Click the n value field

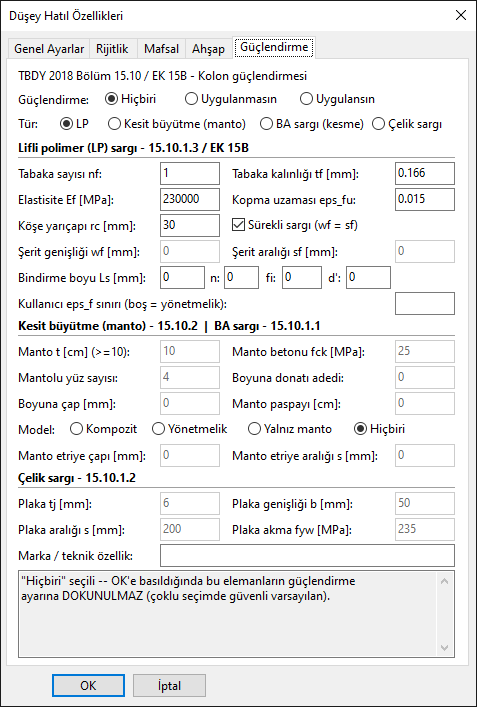pyautogui.click(x=241, y=277)
